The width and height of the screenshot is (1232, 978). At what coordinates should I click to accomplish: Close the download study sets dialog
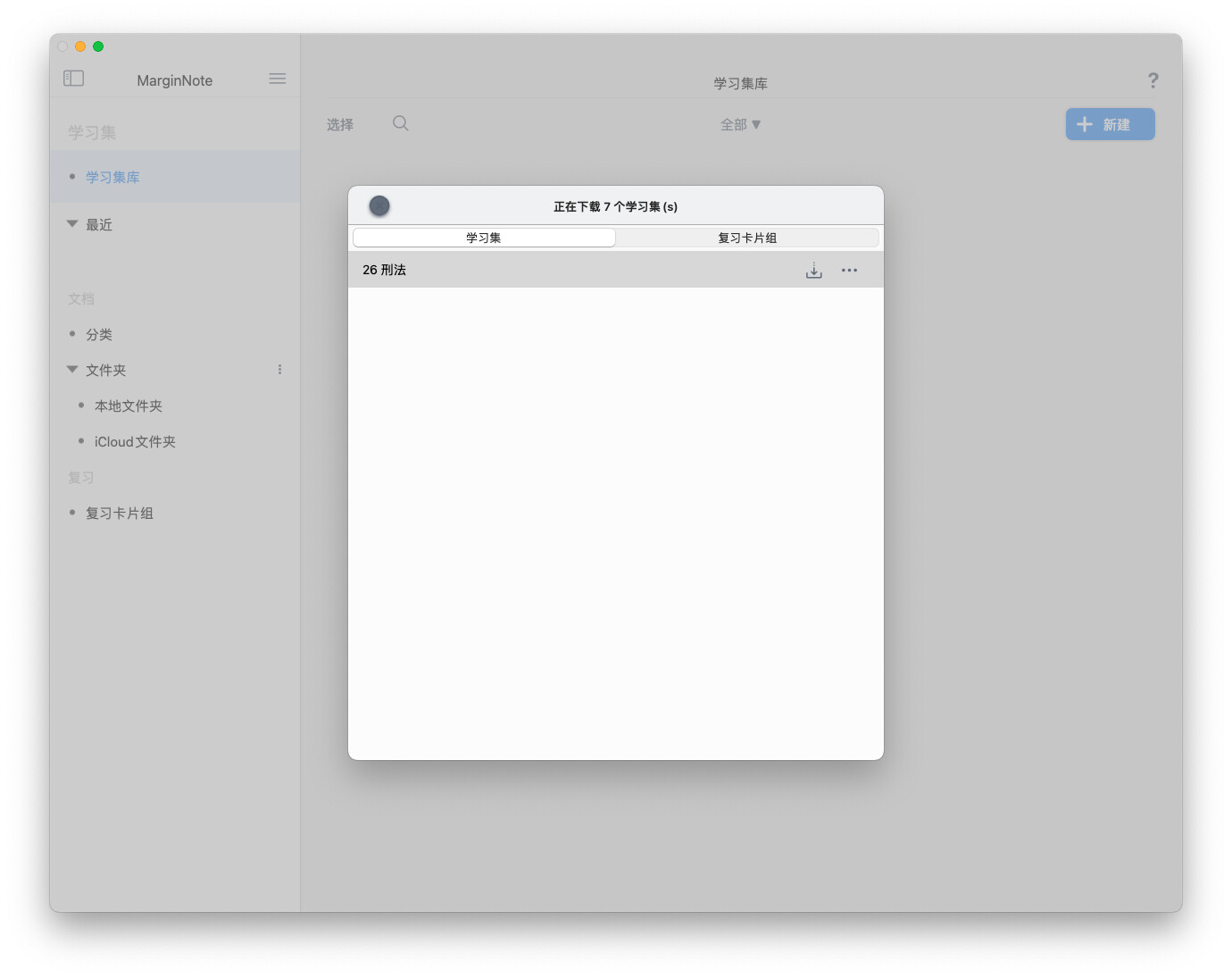(x=379, y=206)
